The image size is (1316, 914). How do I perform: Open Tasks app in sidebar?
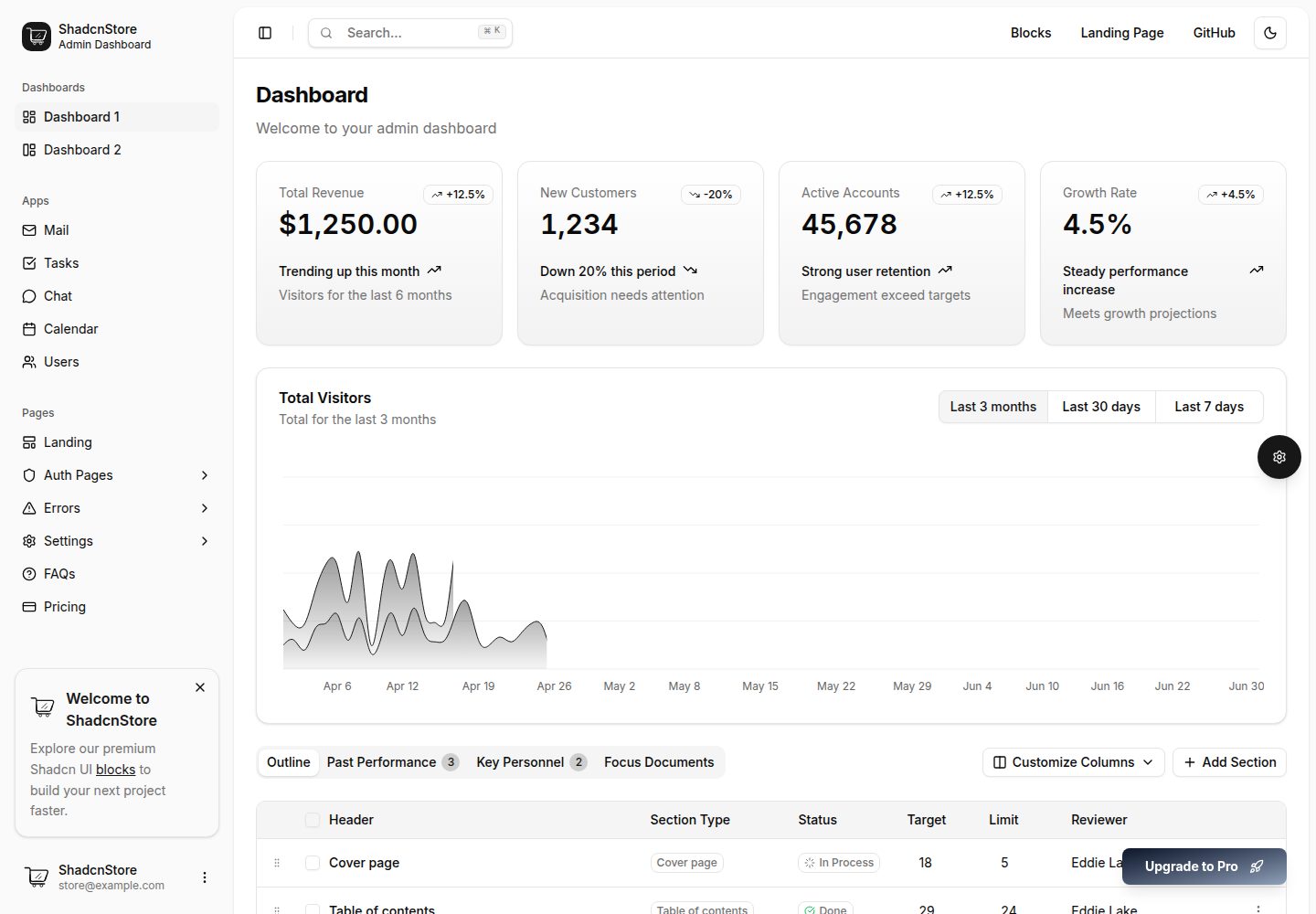click(x=117, y=263)
